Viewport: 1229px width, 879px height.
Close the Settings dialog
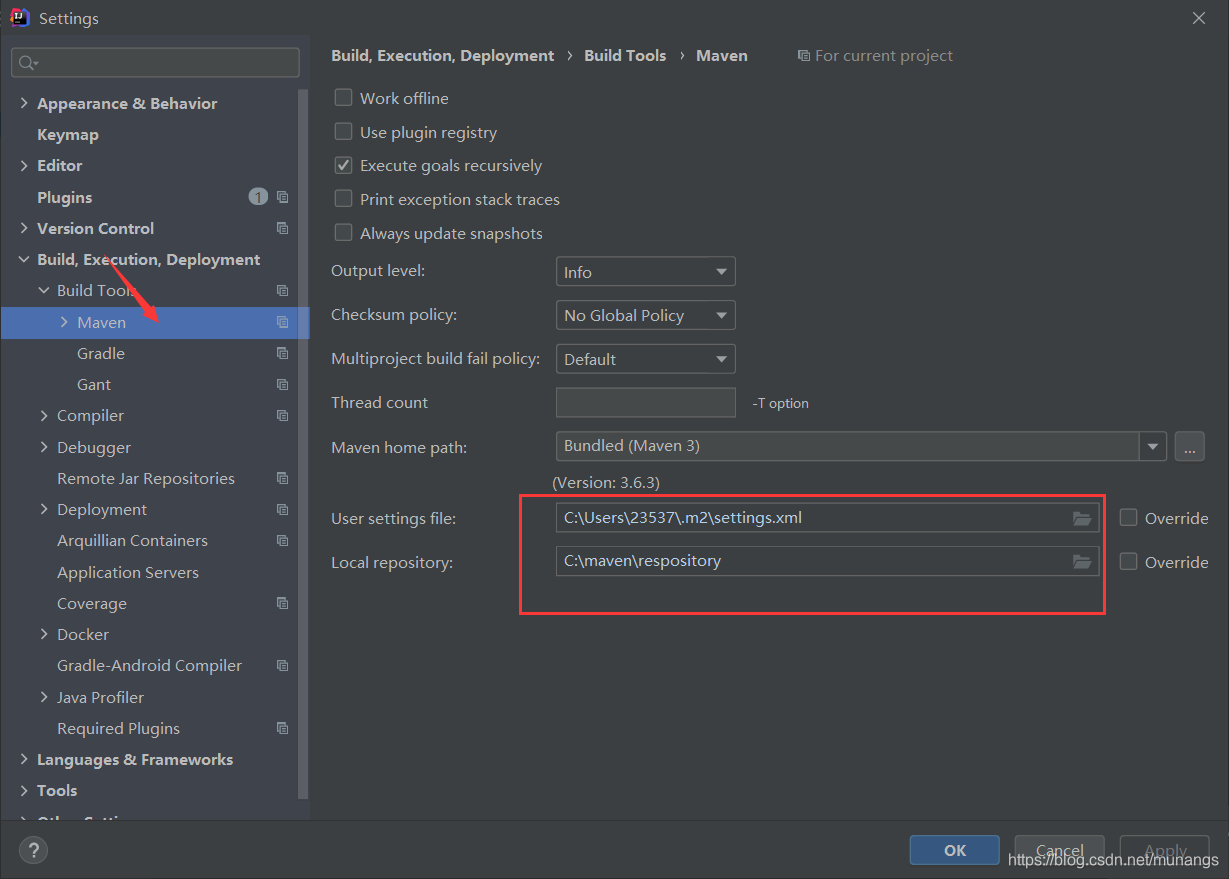(x=1199, y=18)
